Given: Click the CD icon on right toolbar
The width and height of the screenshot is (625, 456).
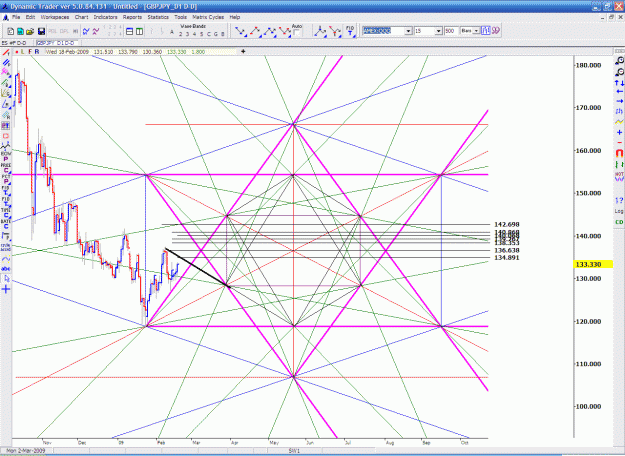Looking at the screenshot, I should pyautogui.click(x=619, y=222).
